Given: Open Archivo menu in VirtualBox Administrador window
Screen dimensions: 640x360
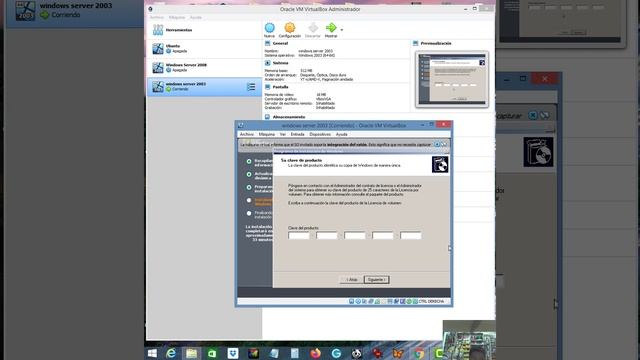Looking at the screenshot, I should coord(156,18).
